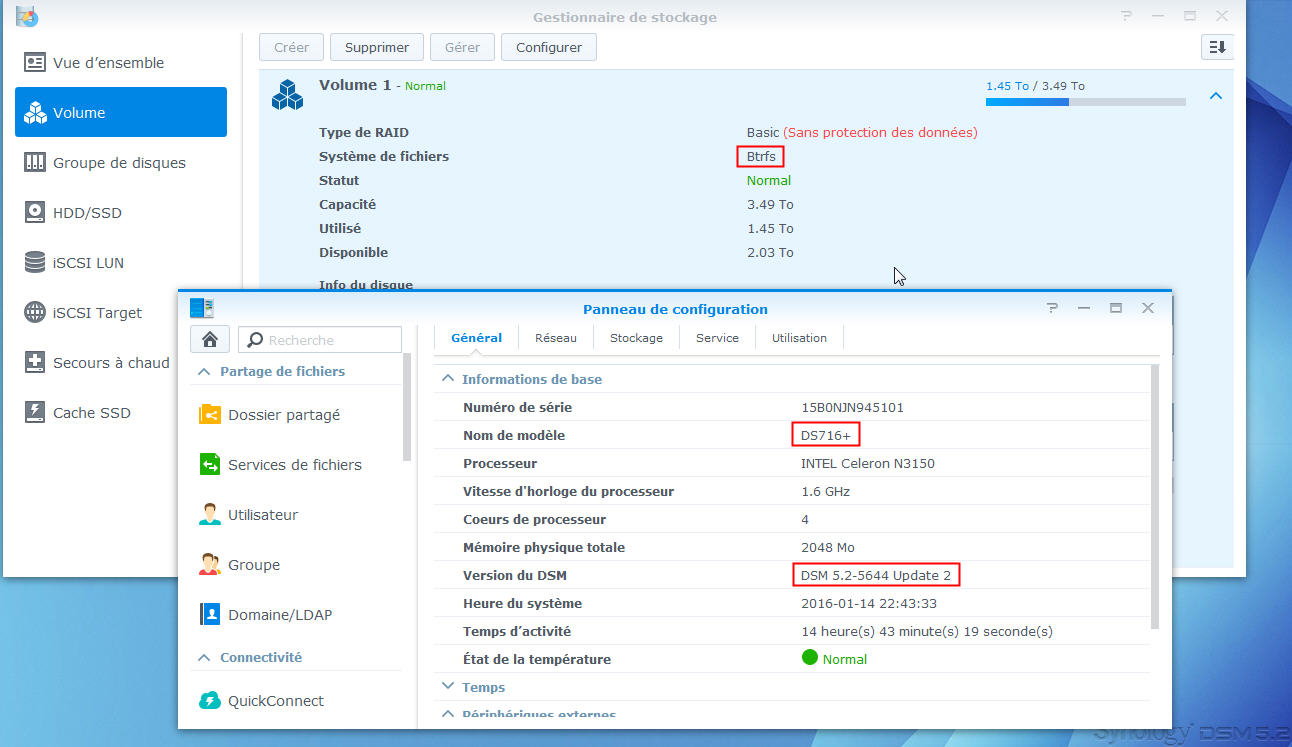Expand the Temps section
This screenshot has width=1292, height=747.
(x=448, y=687)
